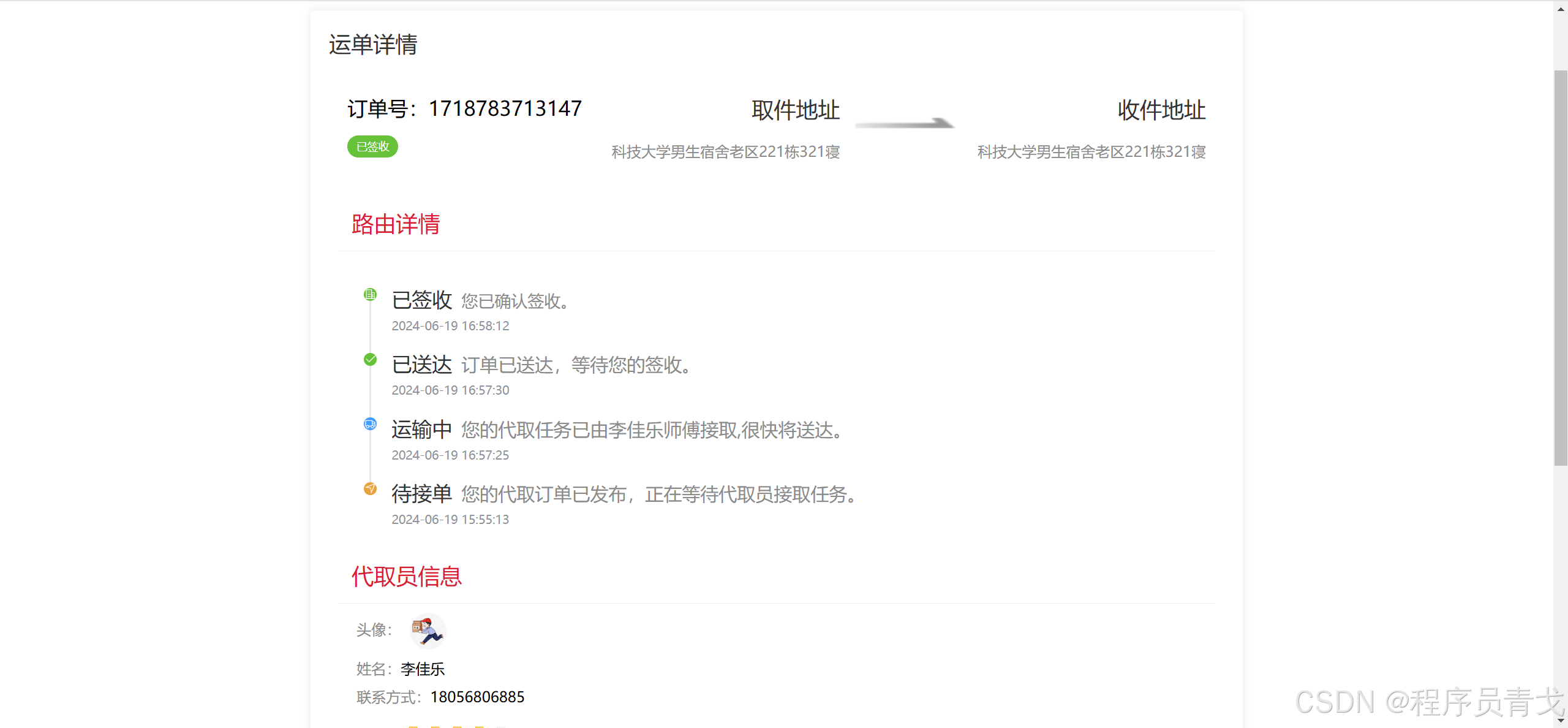Click the green checkmark 已送达 timeline icon
Image resolution: width=1568 pixels, height=728 pixels.
(370, 360)
